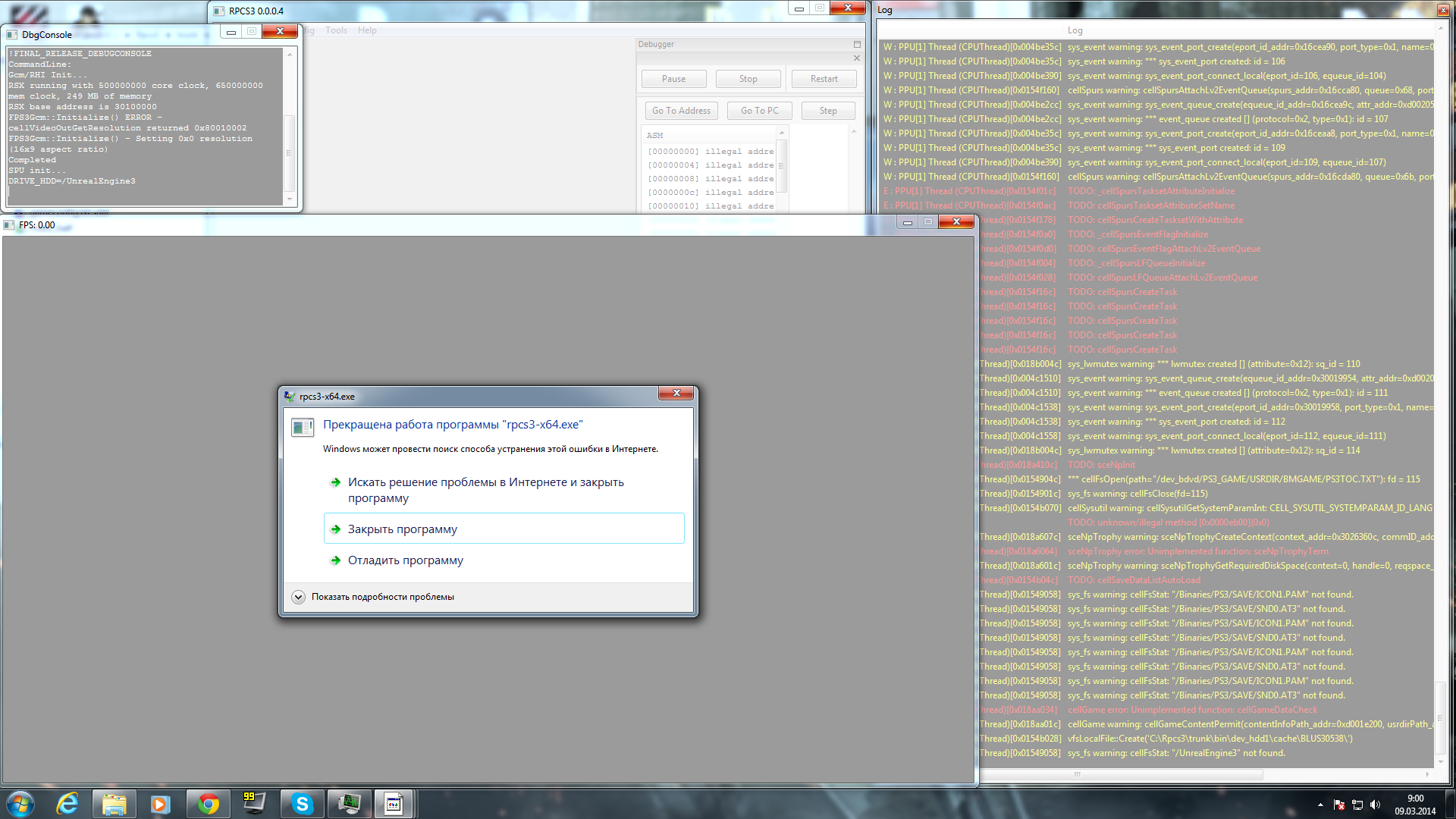Click the DbgConsole vertical scrollbar
The height and width of the screenshot is (819, 1456).
289,152
